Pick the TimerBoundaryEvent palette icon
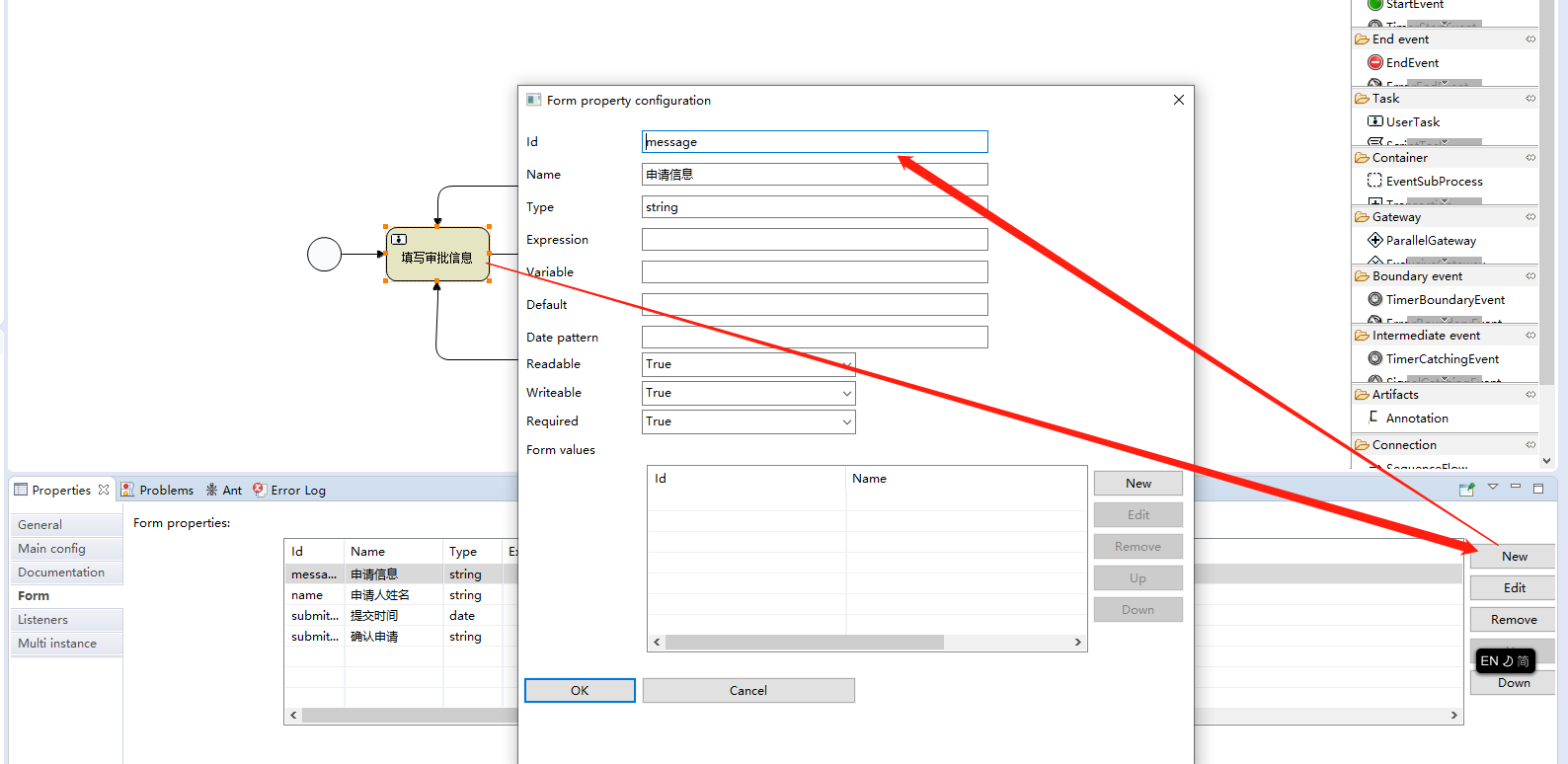 [1374, 299]
